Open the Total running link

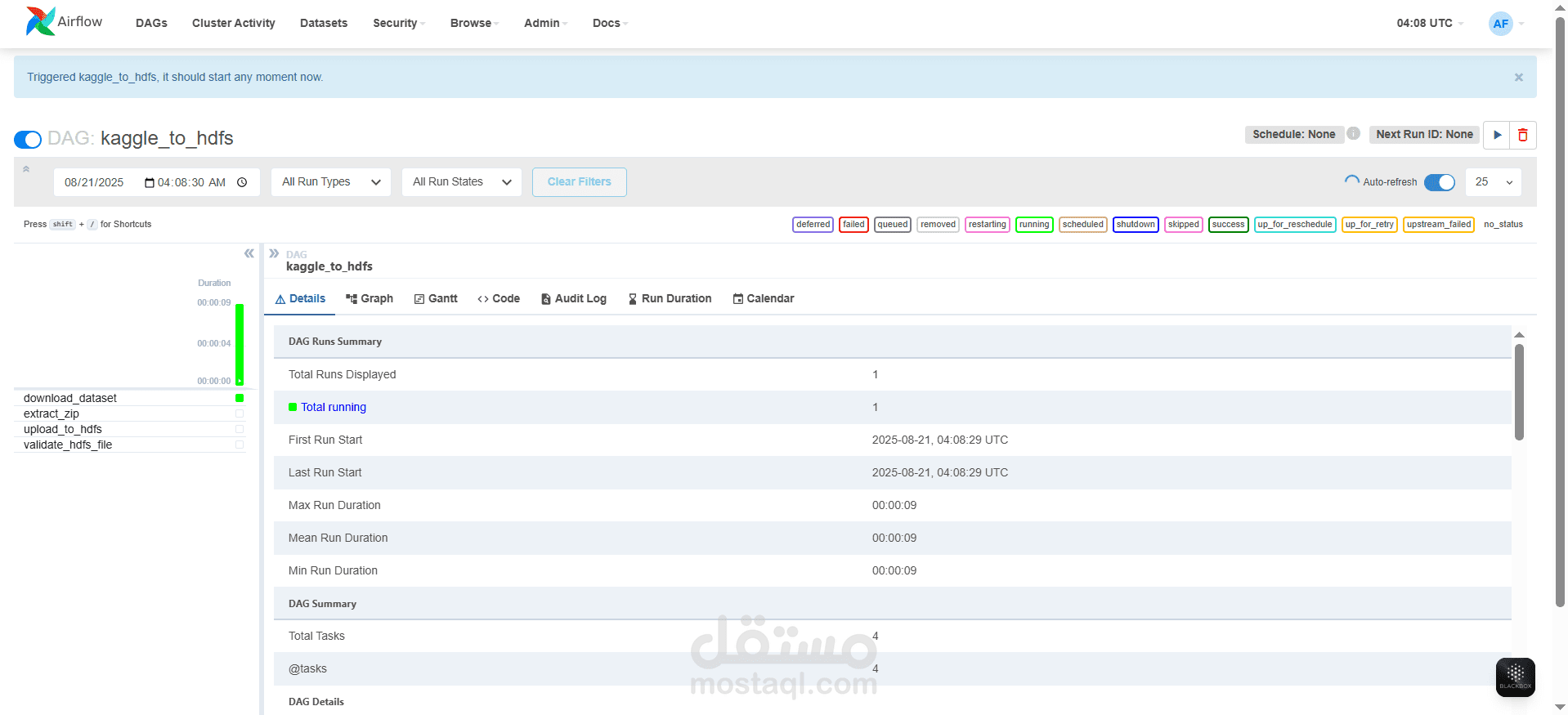[333, 407]
